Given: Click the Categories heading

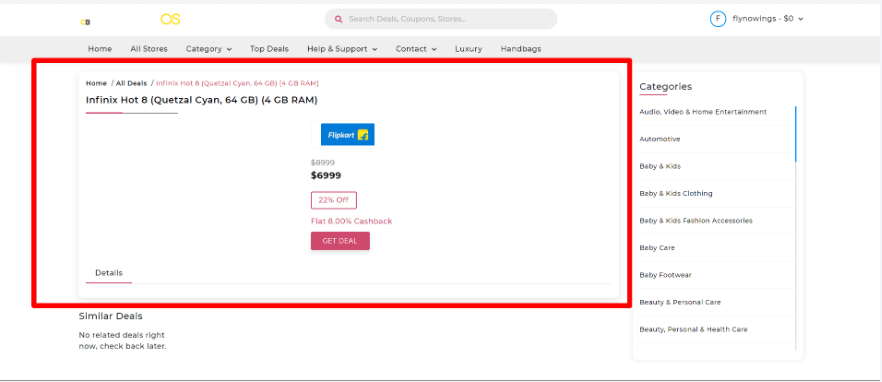Looking at the screenshot, I should [x=665, y=87].
